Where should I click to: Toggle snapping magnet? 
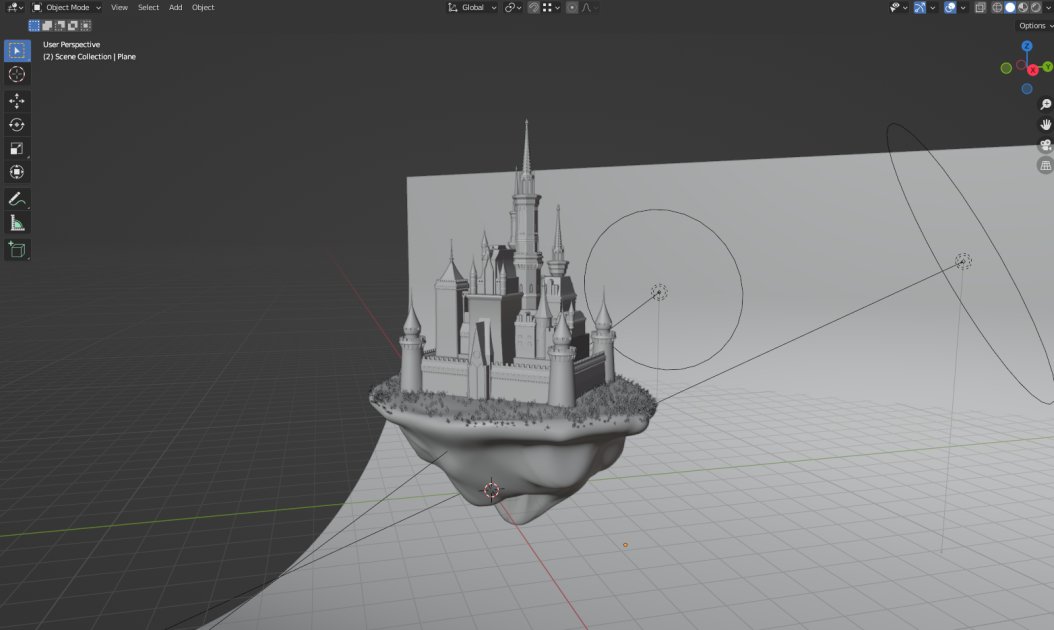point(534,7)
